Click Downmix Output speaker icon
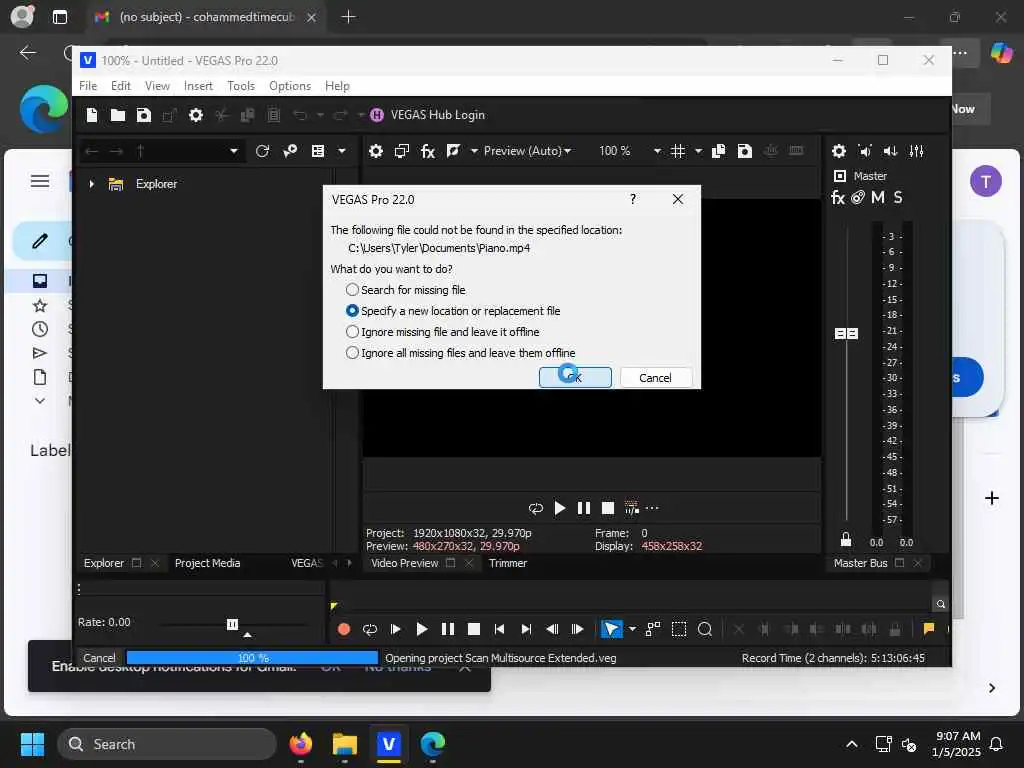Image resolution: width=1024 pixels, height=768 pixels. [865, 151]
